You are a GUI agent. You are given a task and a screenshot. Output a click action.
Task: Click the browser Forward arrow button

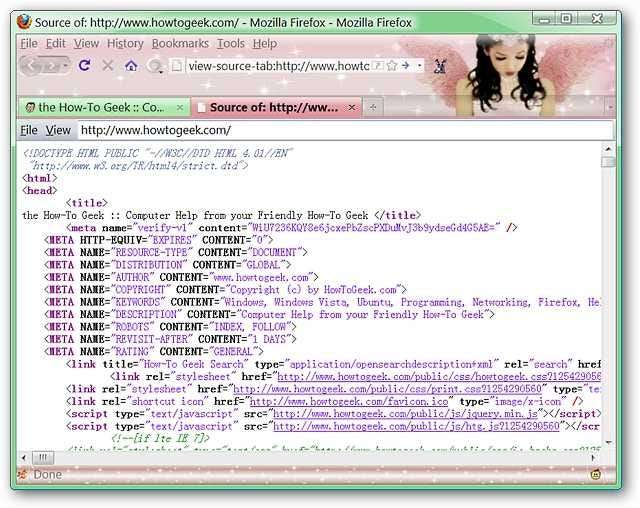click(x=50, y=66)
